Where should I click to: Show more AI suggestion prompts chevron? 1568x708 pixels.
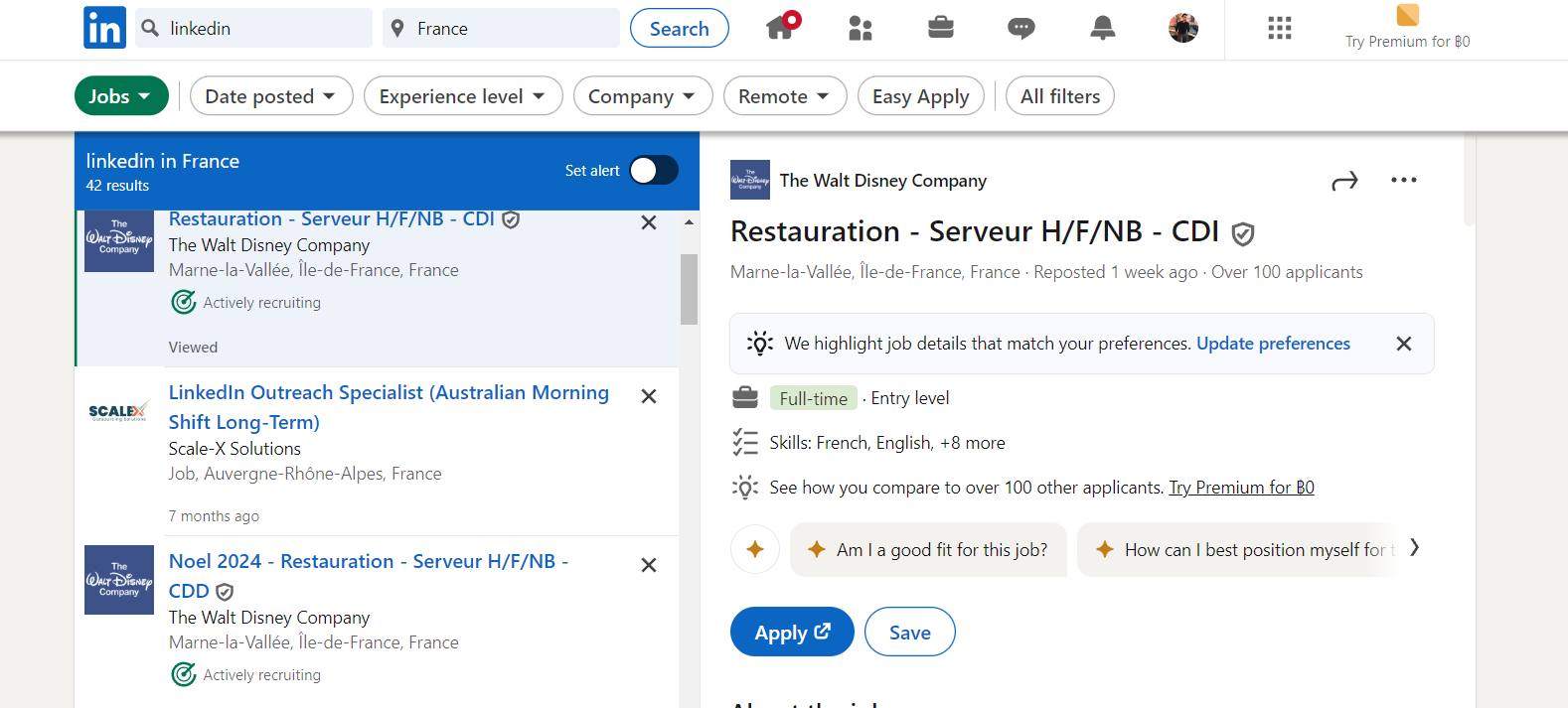[x=1414, y=547]
